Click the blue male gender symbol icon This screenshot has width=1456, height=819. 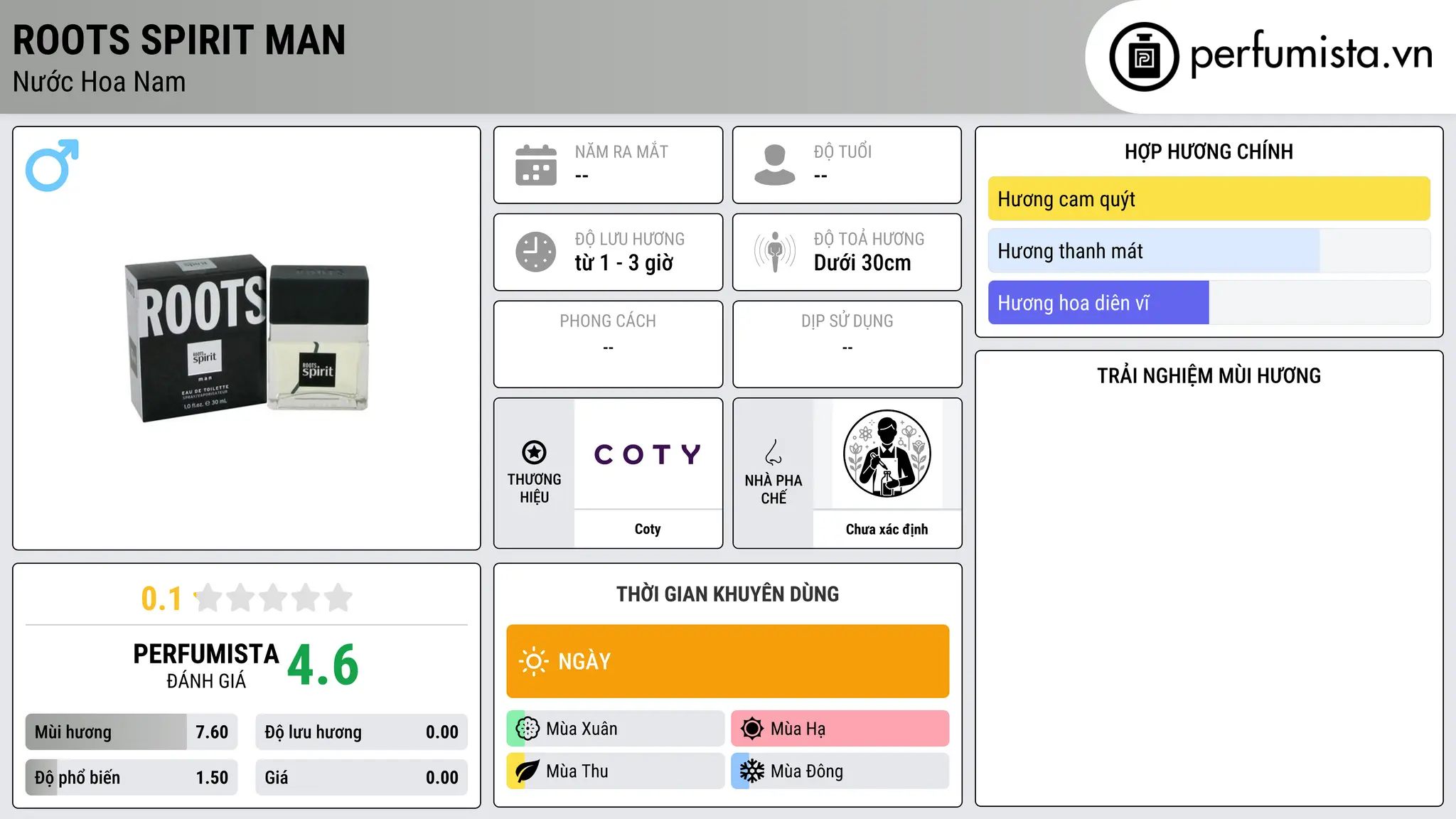pos(52,165)
